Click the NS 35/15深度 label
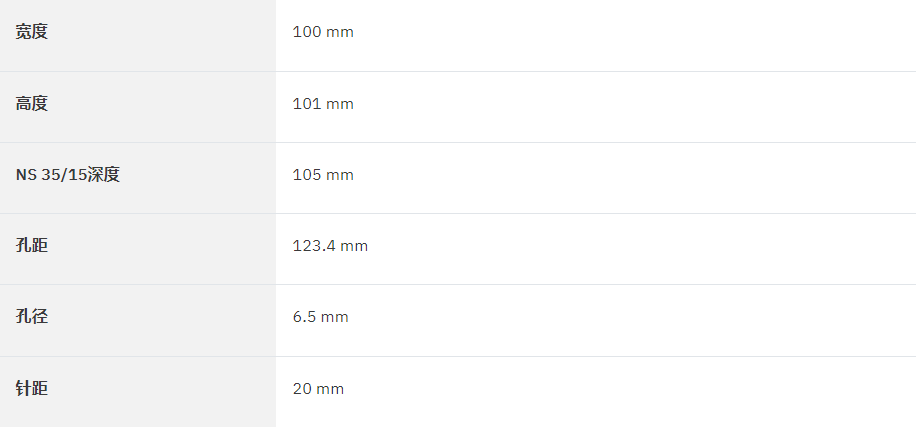This screenshot has width=916, height=427. (x=68, y=175)
